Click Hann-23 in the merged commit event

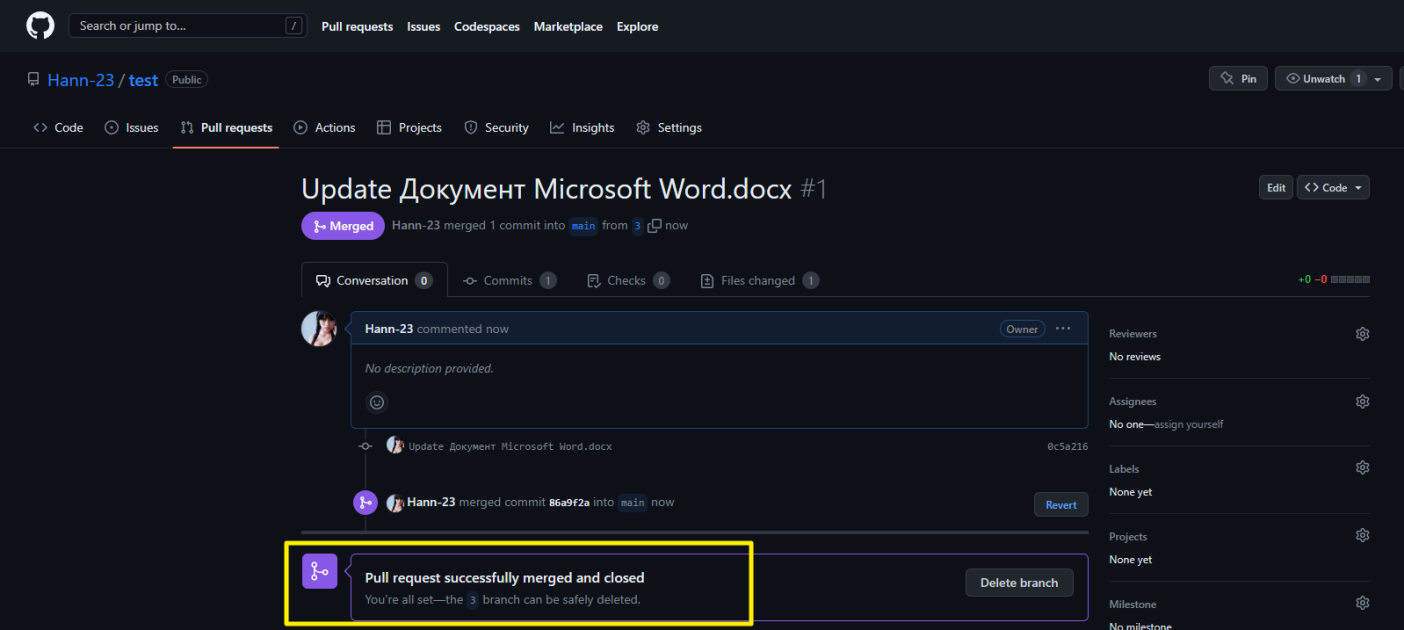point(431,502)
